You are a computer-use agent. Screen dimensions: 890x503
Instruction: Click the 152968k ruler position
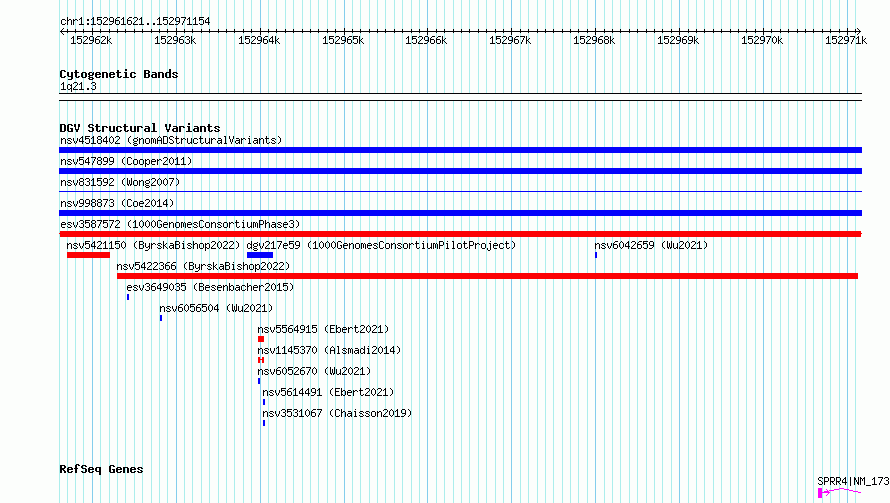(594, 40)
